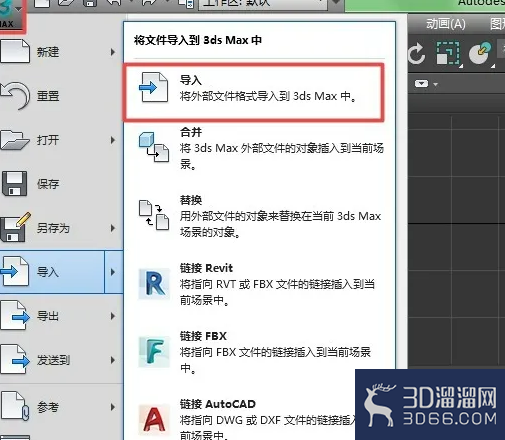
Task: Click the 重置 reset scene item
Action: [x=62, y=96]
